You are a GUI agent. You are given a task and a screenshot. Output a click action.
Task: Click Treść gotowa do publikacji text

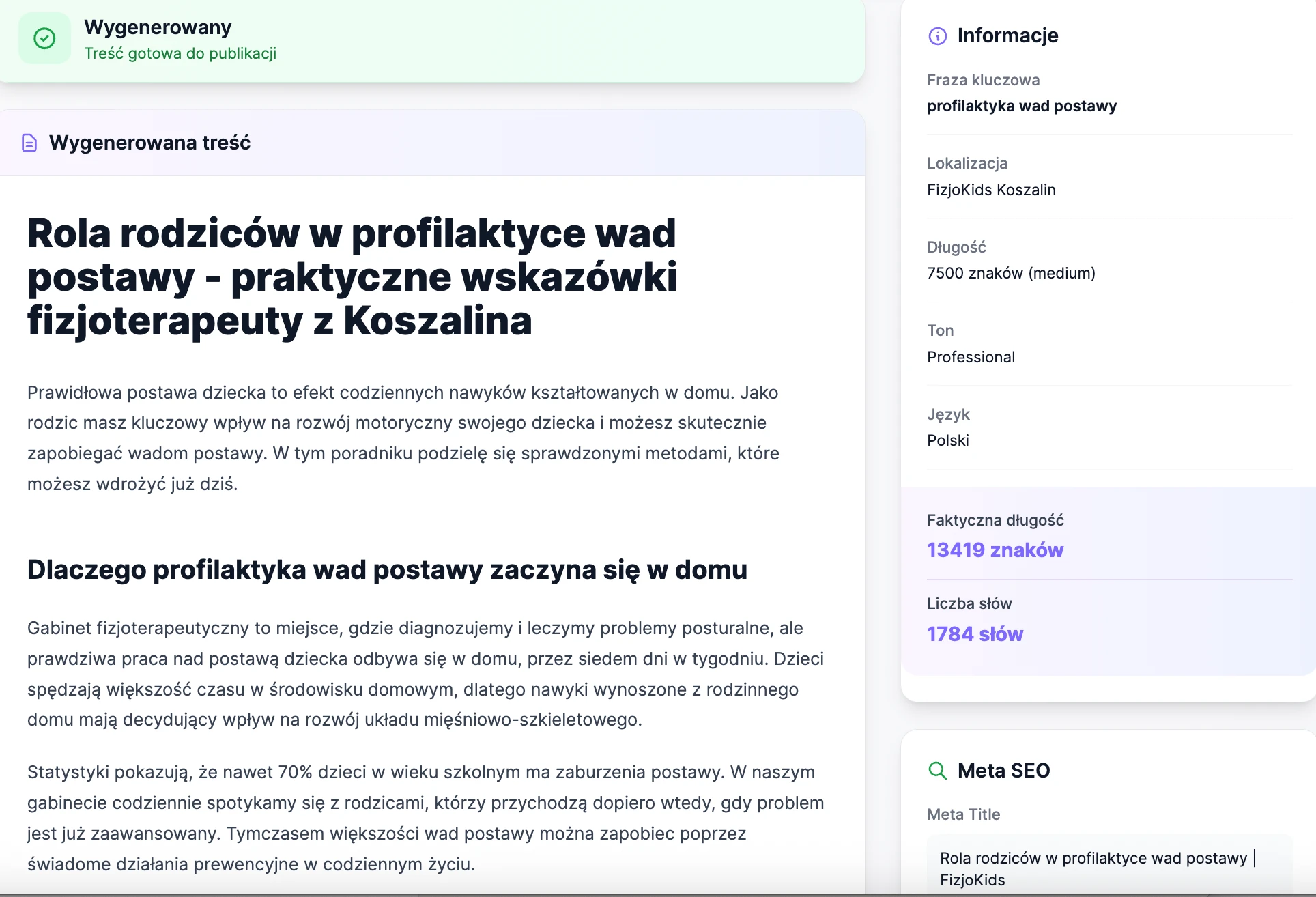click(181, 53)
